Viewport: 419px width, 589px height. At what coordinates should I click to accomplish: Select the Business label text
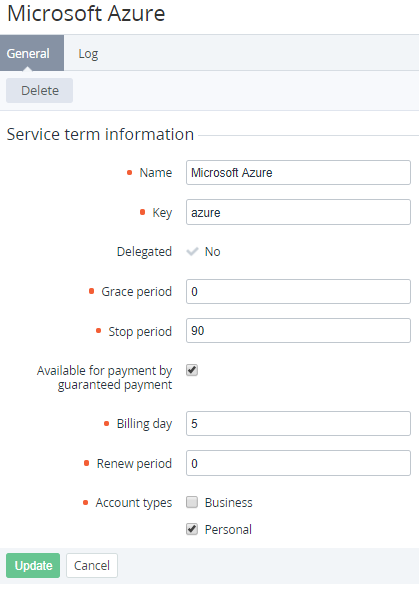tap(228, 503)
